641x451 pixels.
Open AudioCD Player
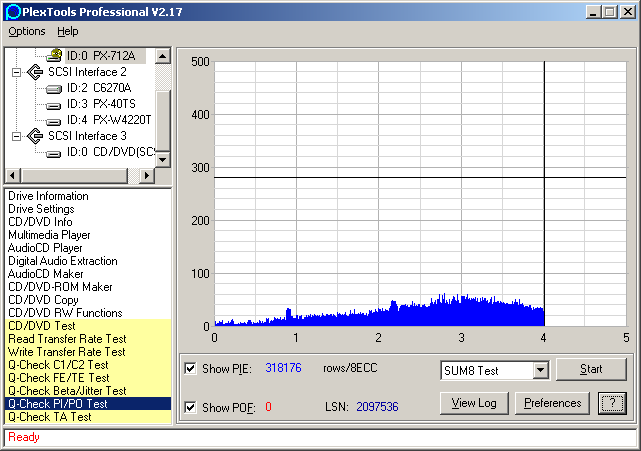(45, 248)
